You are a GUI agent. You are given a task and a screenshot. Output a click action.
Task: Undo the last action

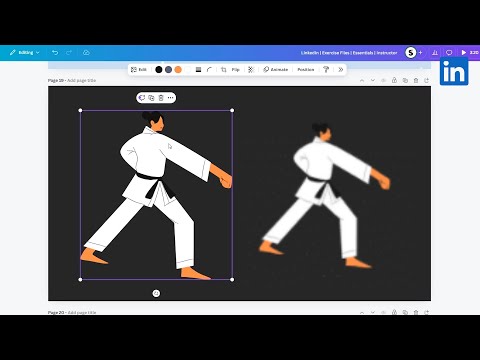pyautogui.click(x=55, y=53)
